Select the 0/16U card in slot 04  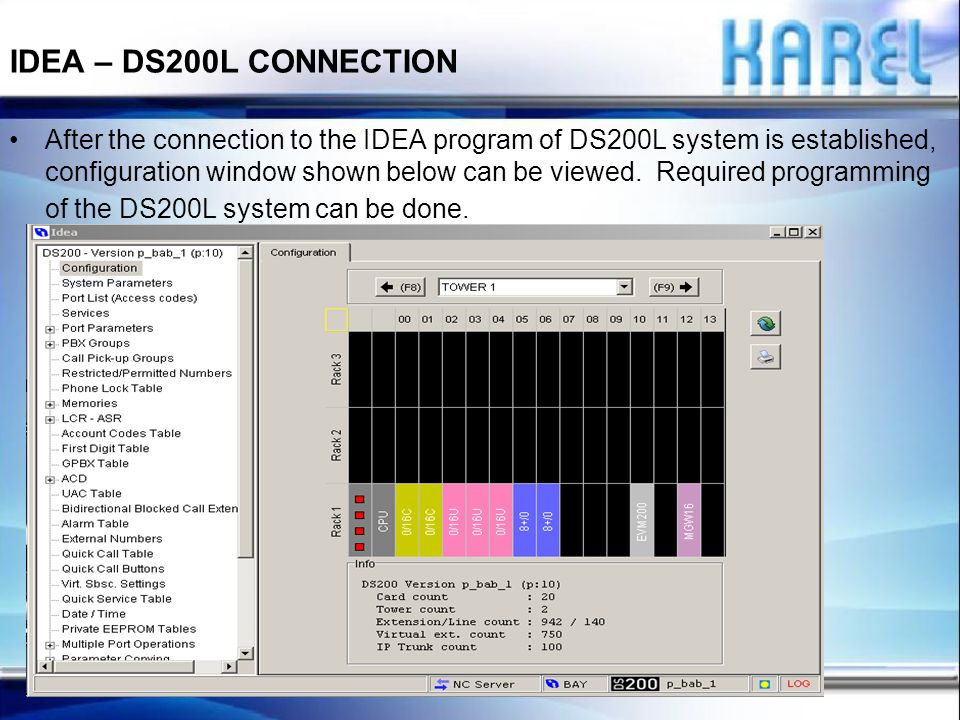pos(500,520)
